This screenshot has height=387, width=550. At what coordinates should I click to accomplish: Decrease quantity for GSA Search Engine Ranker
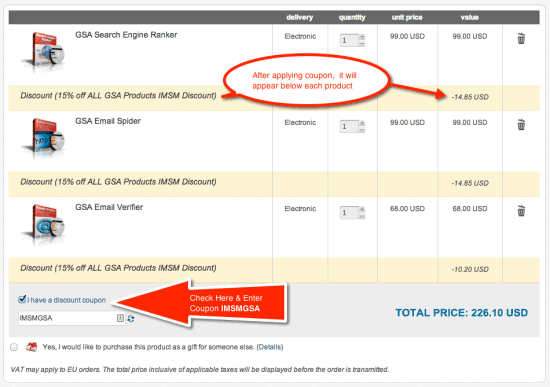(362, 44)
